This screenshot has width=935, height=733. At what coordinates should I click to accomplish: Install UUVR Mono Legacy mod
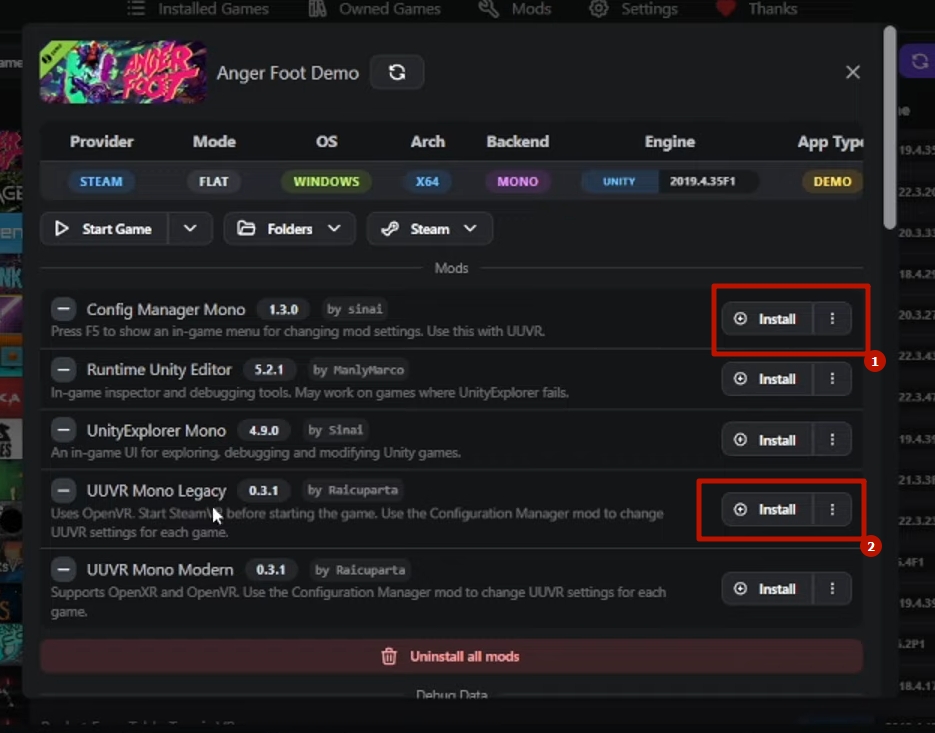[x=767, y=509]
